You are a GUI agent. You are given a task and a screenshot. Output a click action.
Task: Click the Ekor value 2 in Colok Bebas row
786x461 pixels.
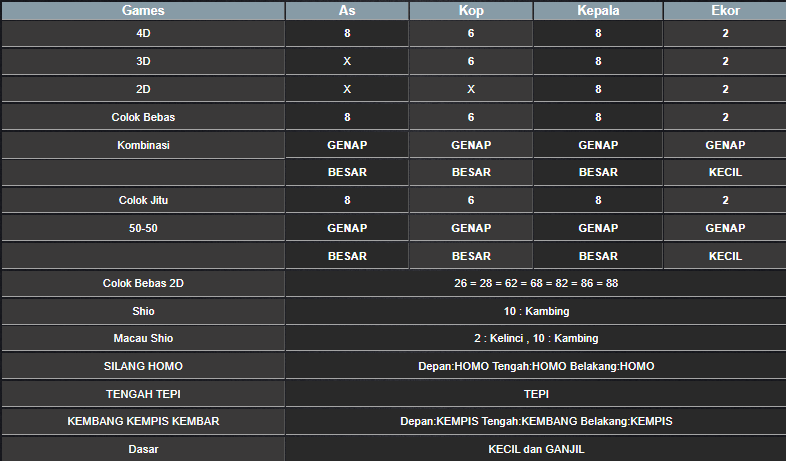tap(725, 117)
